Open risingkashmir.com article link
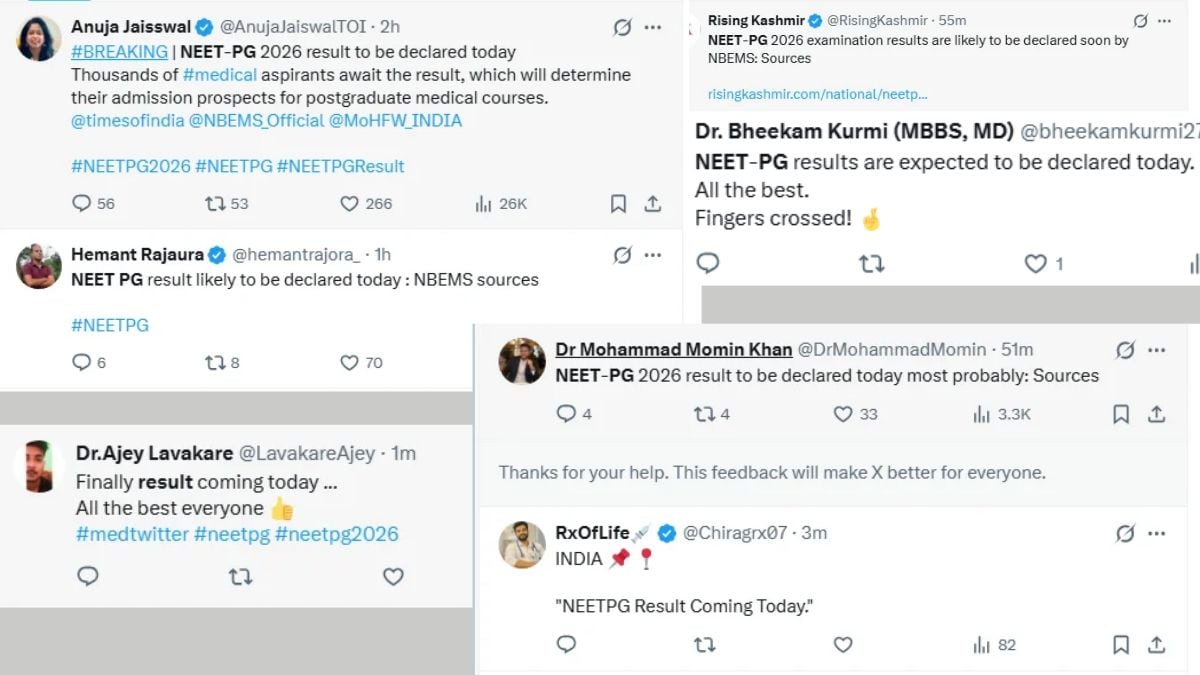 [x=817, y=94]
